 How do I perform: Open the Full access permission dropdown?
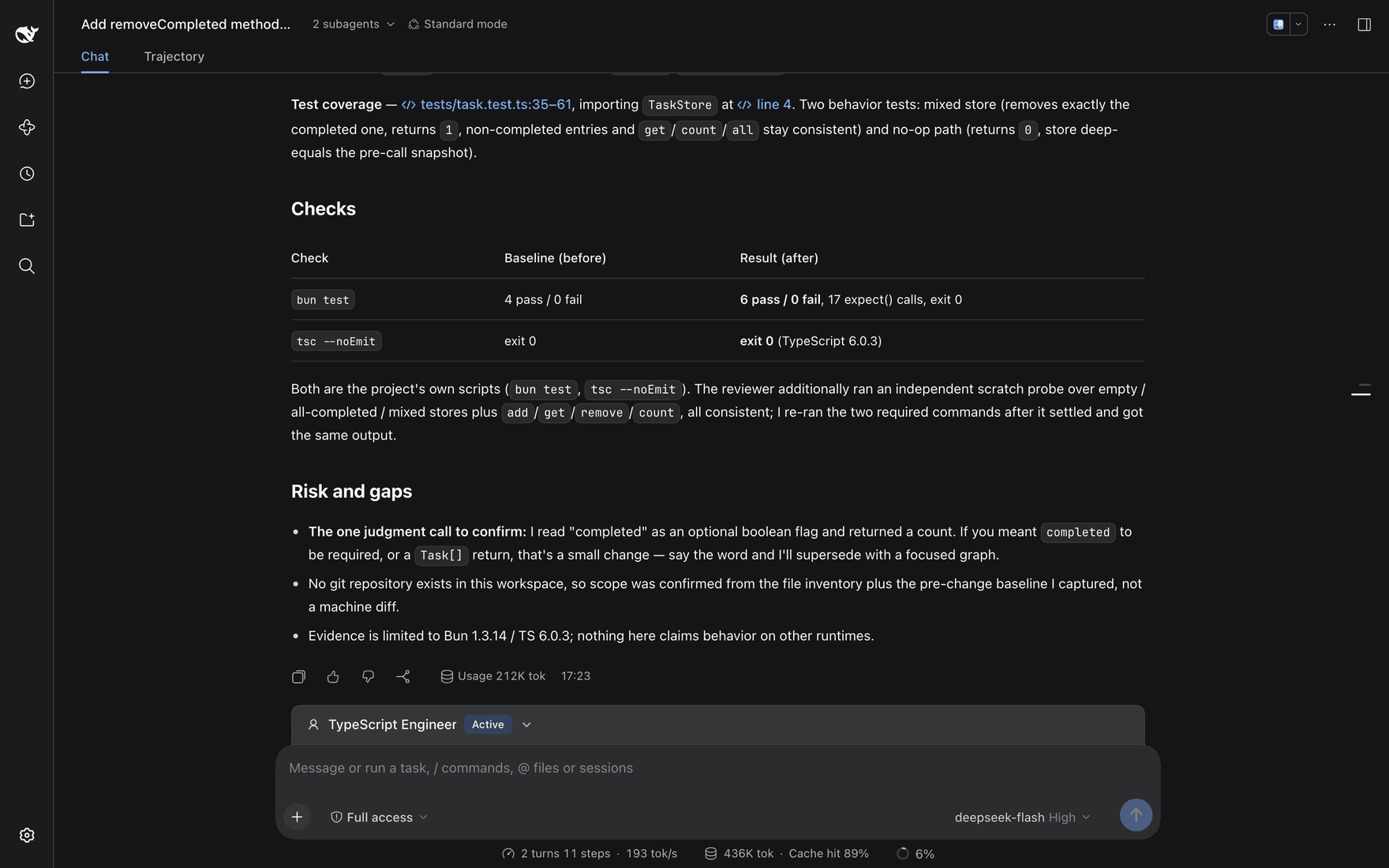click(379, 817)
